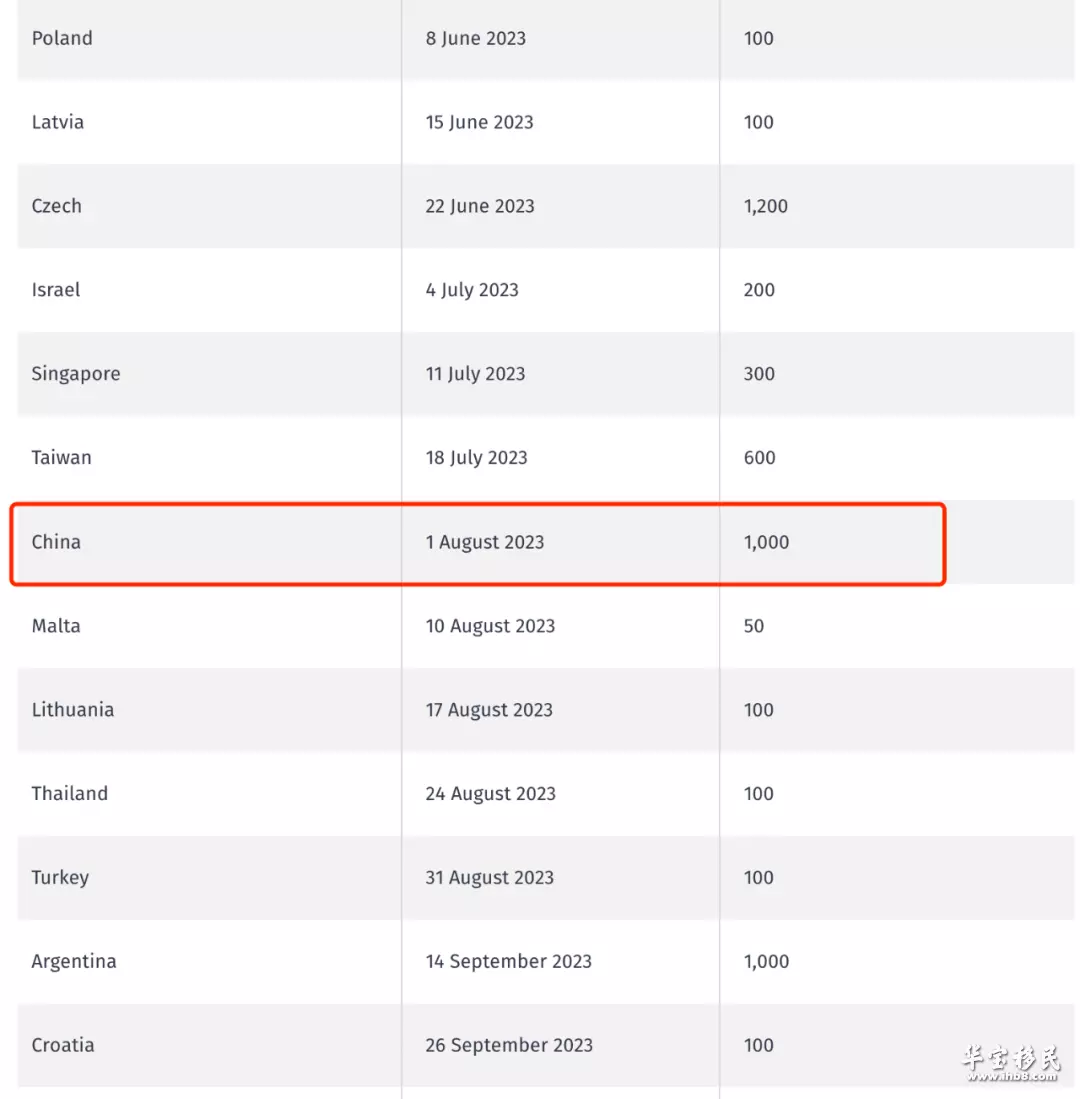Select the Malta quota value 50
1080x1099 pixels.
(x=753, y=626)
